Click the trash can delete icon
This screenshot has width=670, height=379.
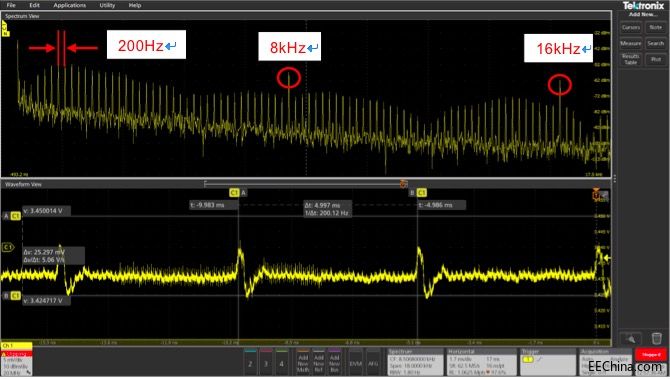656,338
